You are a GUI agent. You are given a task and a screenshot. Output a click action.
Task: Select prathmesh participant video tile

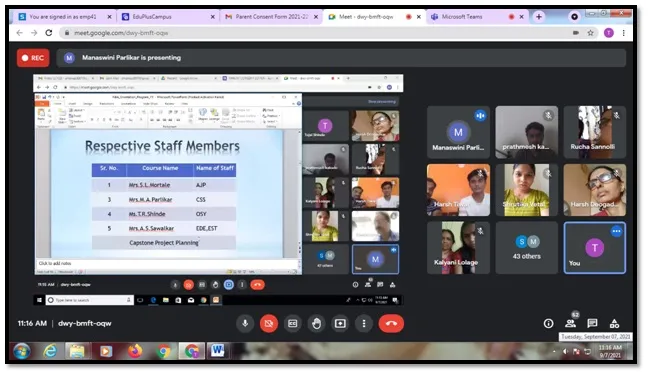(x=526, y=132)
